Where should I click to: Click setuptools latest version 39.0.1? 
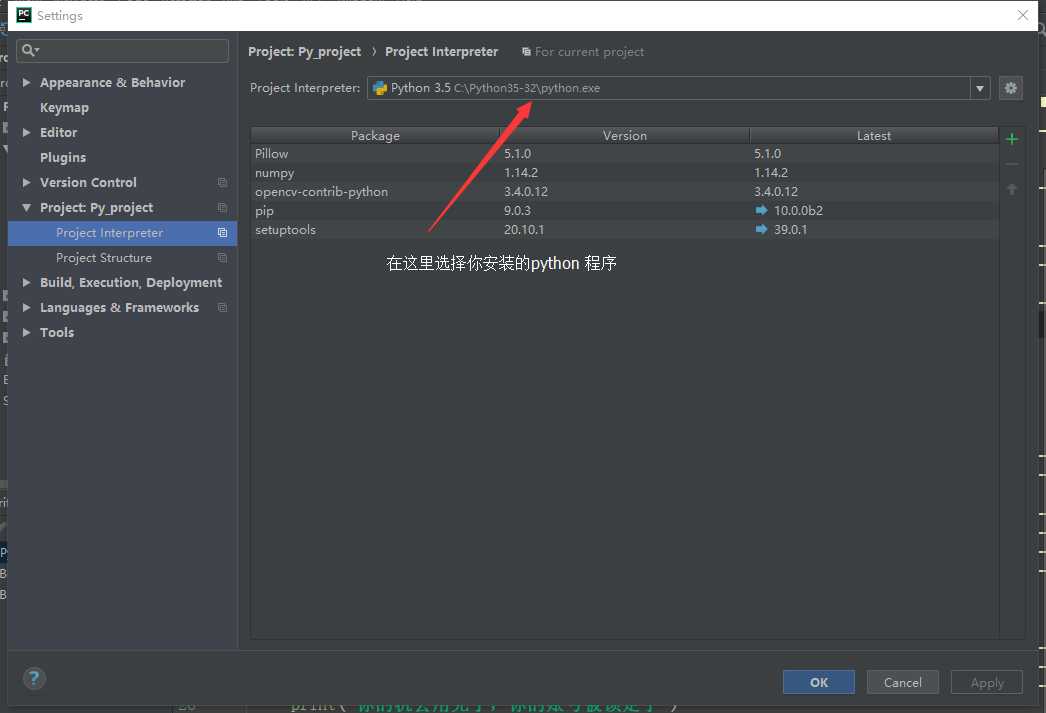791,229
